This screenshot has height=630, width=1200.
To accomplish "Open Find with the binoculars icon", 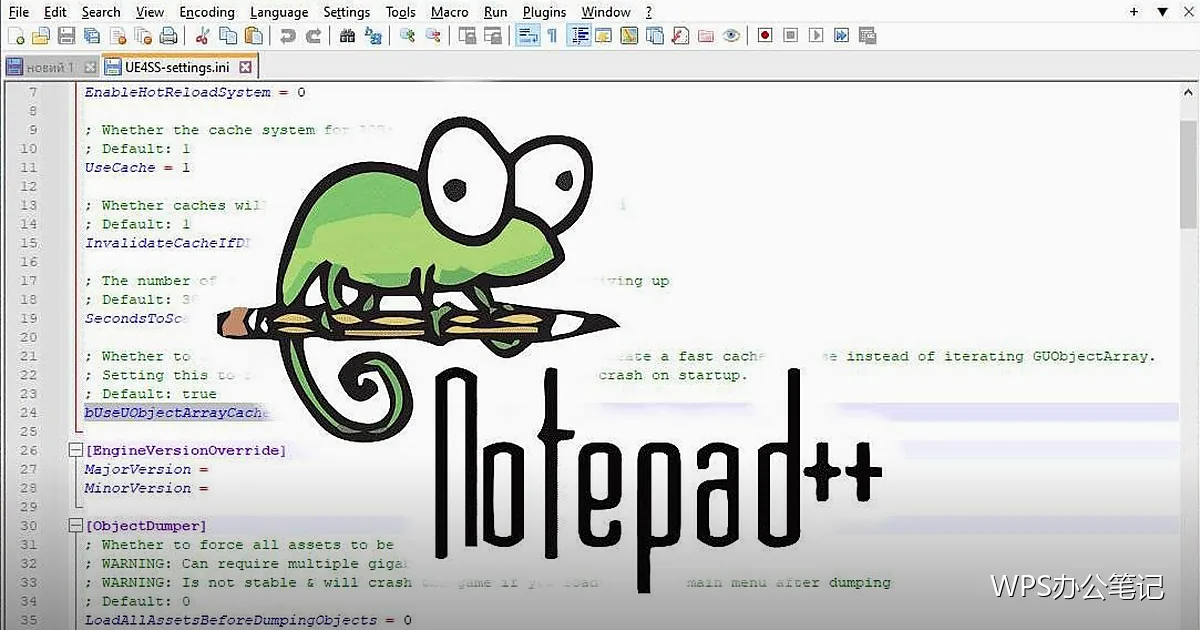I will pos(347,36).
